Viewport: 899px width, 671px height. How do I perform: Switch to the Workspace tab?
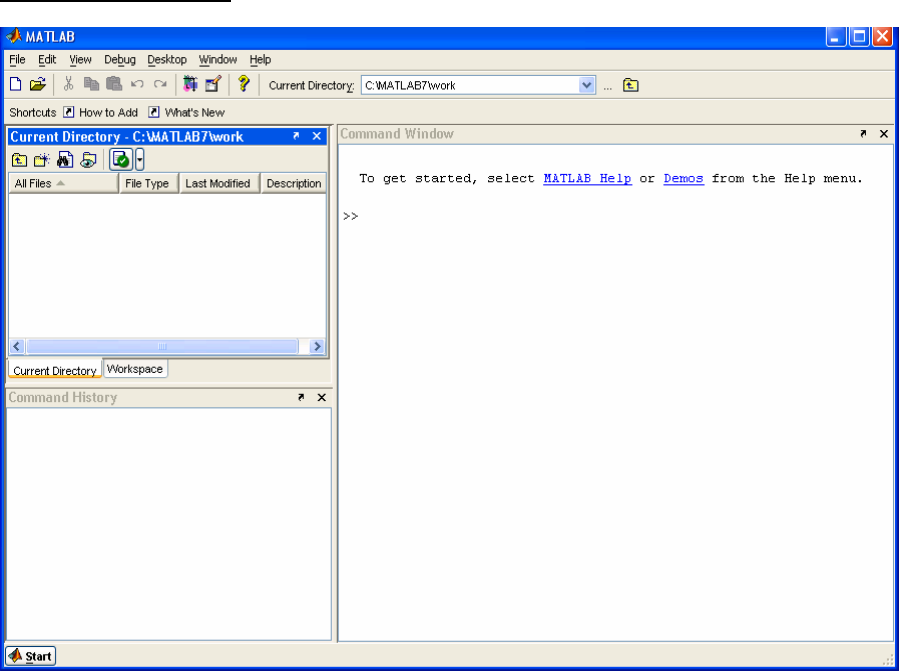click(135, 369)
